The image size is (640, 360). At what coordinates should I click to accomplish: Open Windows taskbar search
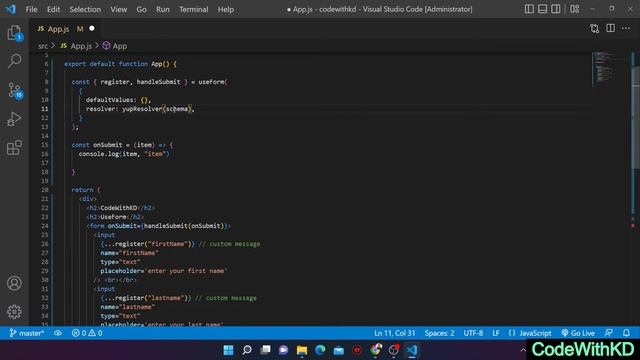pos(247,350)
